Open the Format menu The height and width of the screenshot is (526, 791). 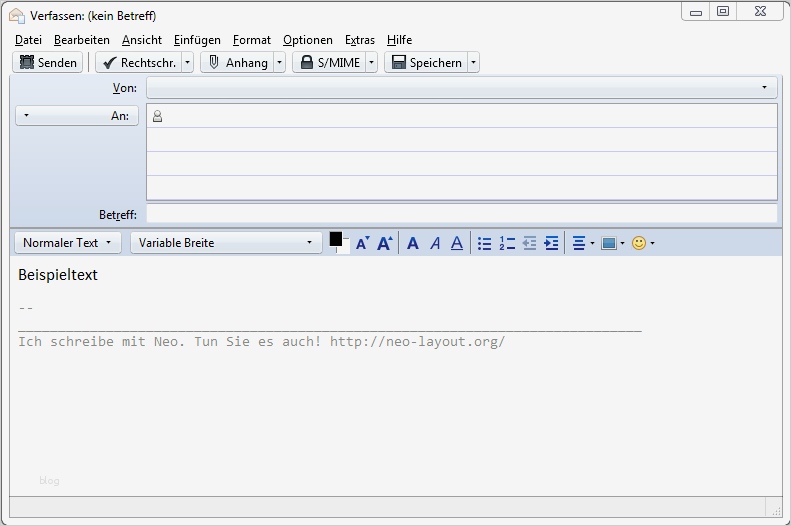[252, 40]
